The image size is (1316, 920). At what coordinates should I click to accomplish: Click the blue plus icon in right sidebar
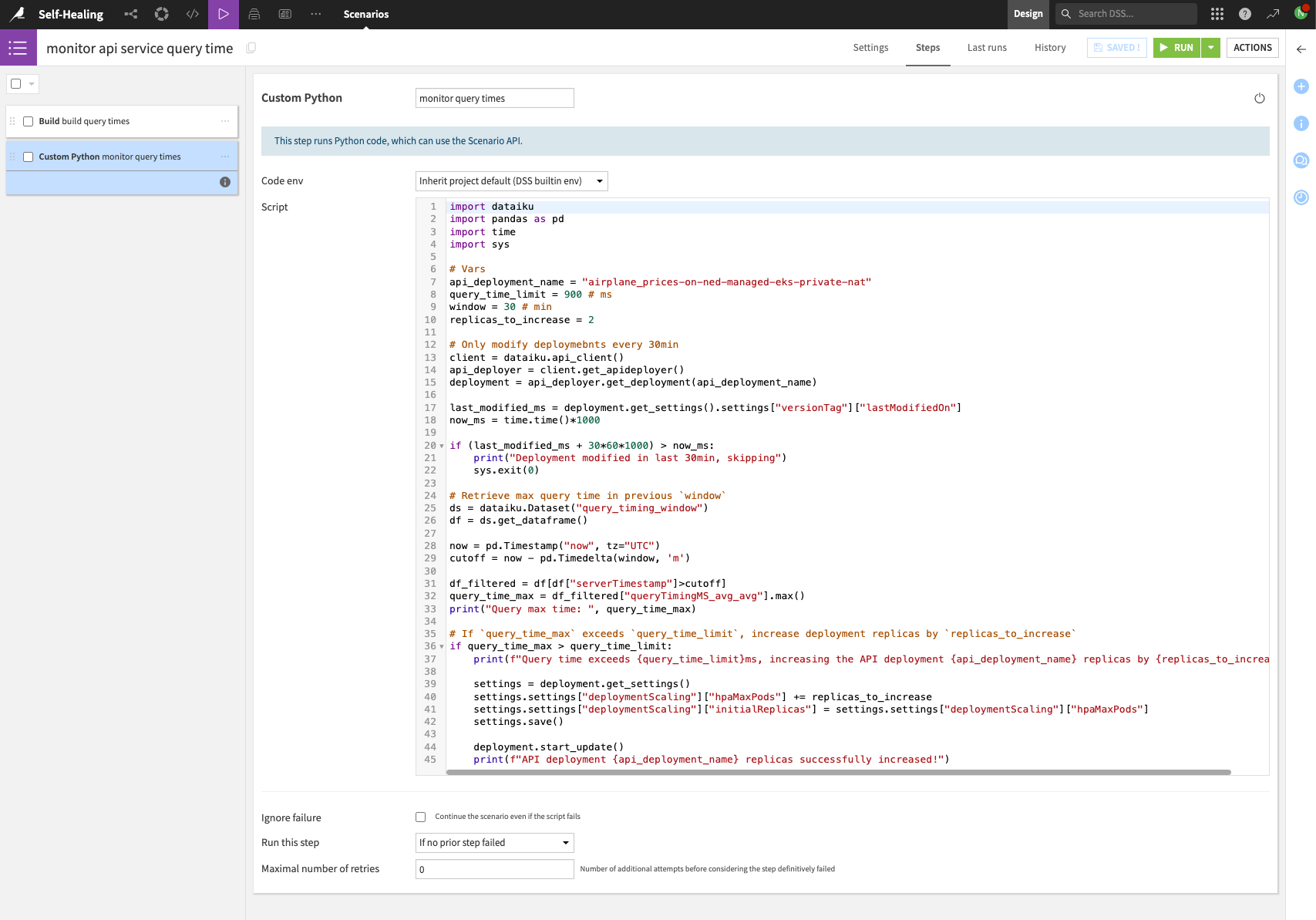tap(1301, 86)
